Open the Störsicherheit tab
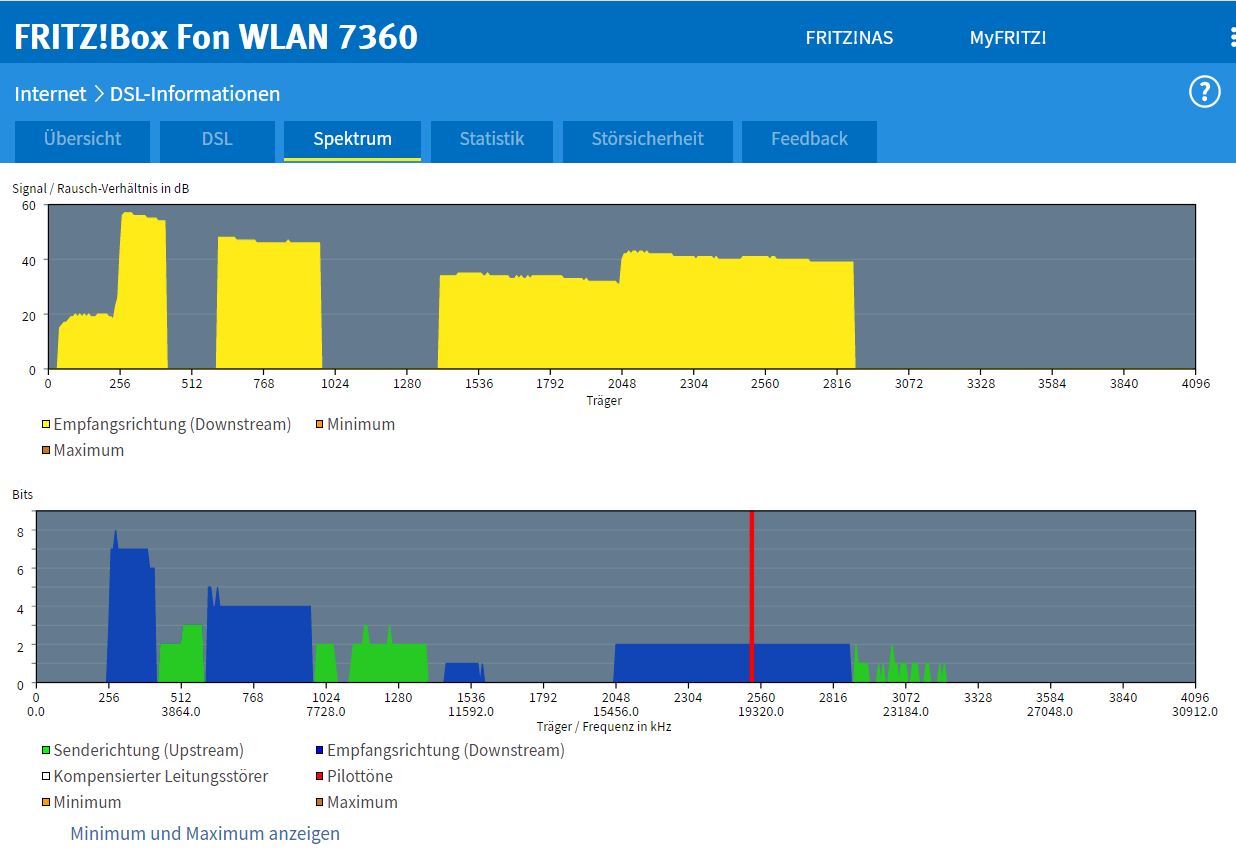Image resolution: width=1236 pixels, height=859 pixels. click(x=647, y=140)
